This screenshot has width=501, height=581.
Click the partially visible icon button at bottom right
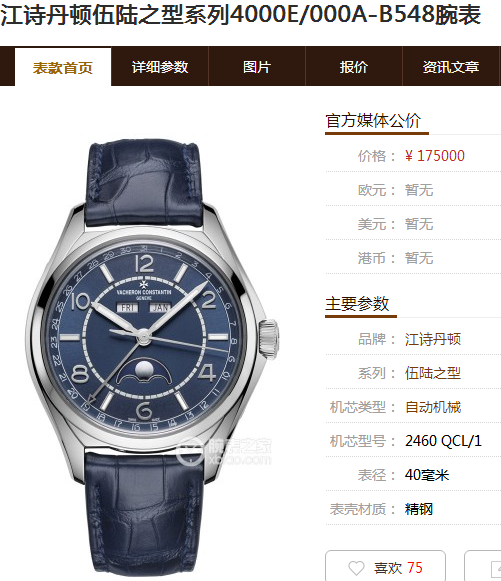pos(483,566)
